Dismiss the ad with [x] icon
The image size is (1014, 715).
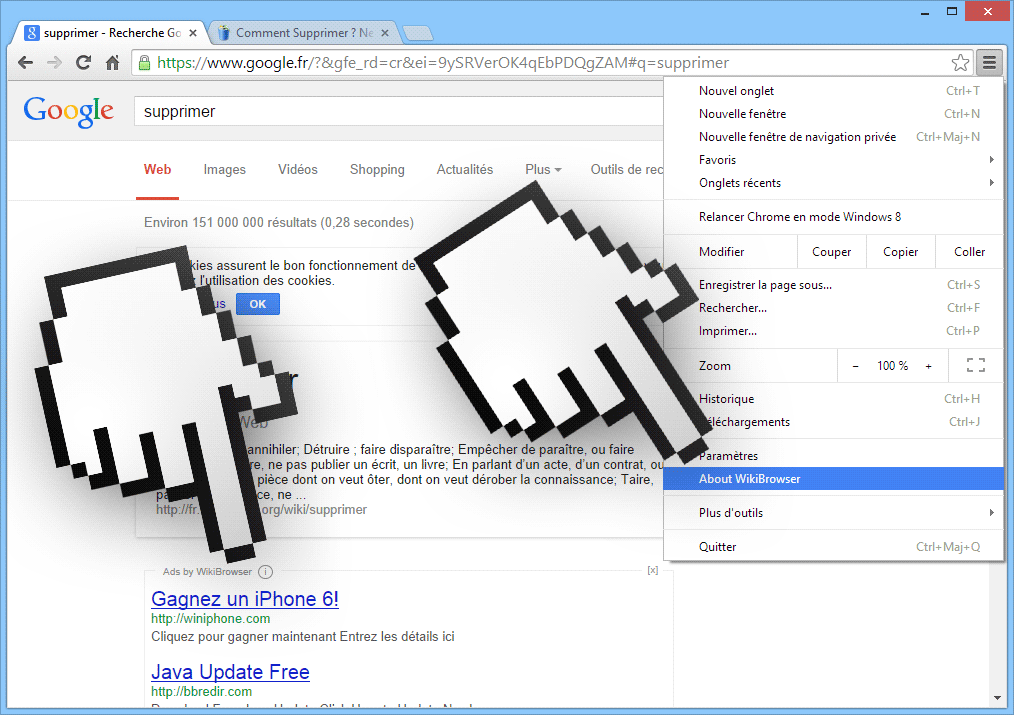(653, 570)
